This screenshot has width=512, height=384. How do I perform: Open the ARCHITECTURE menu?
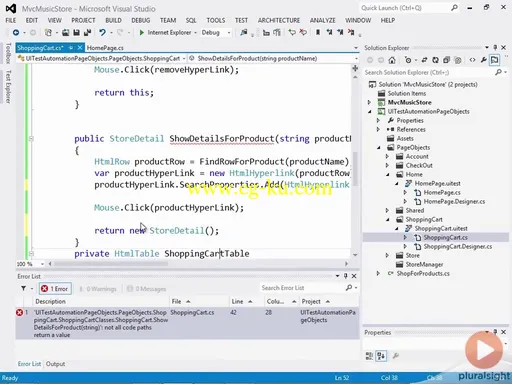(x=279, y=20)
